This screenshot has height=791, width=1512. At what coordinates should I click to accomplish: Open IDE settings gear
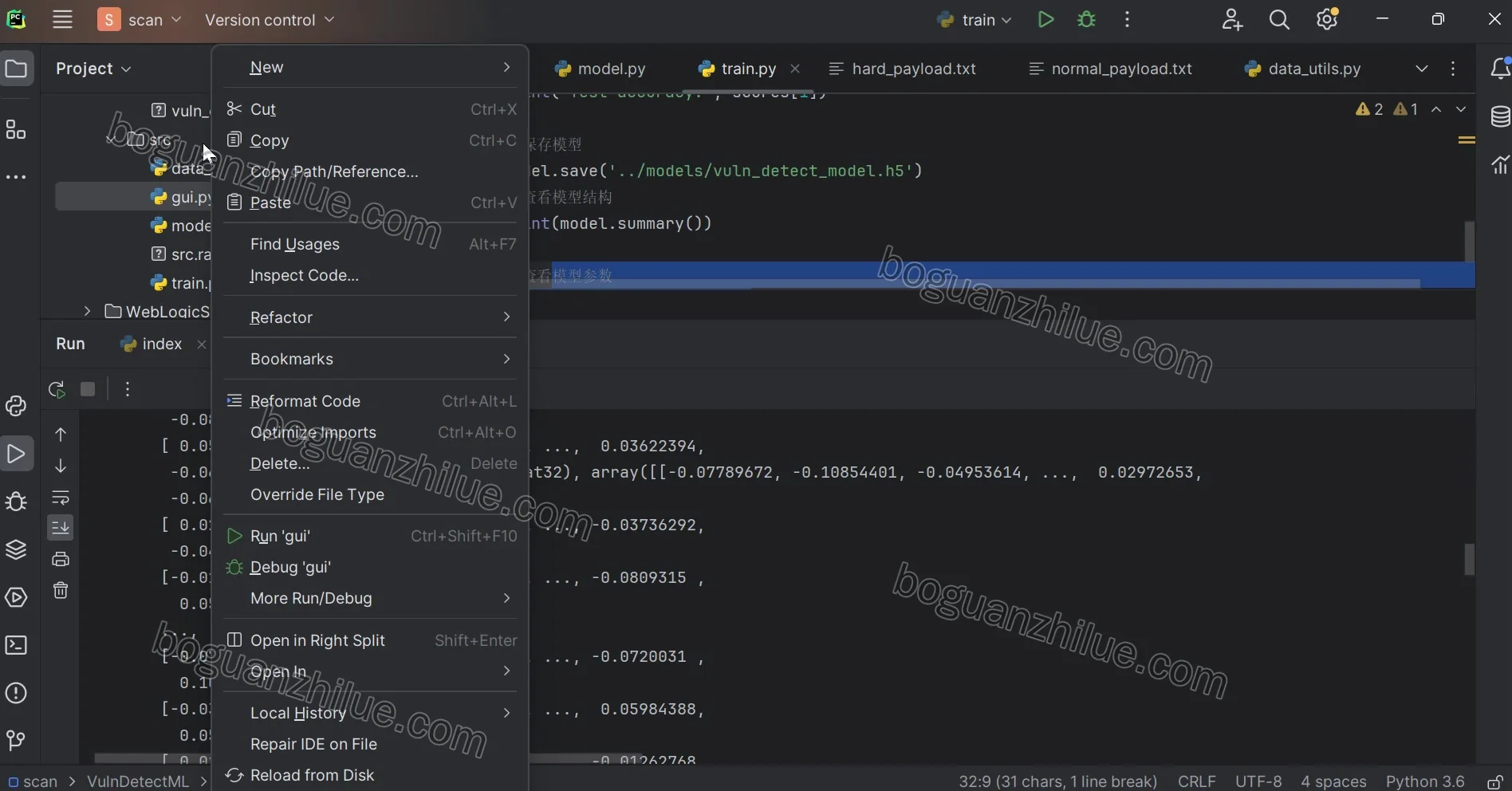(1327, 20)
